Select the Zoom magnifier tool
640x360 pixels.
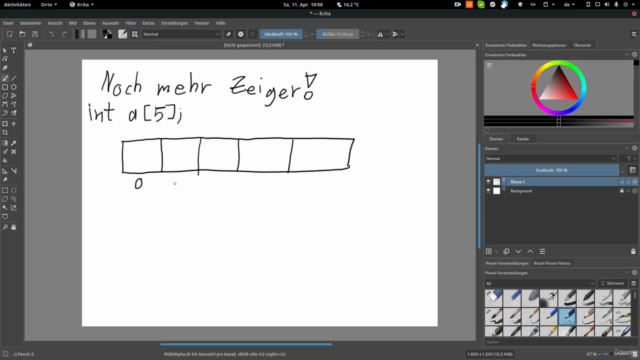[5, 227]
